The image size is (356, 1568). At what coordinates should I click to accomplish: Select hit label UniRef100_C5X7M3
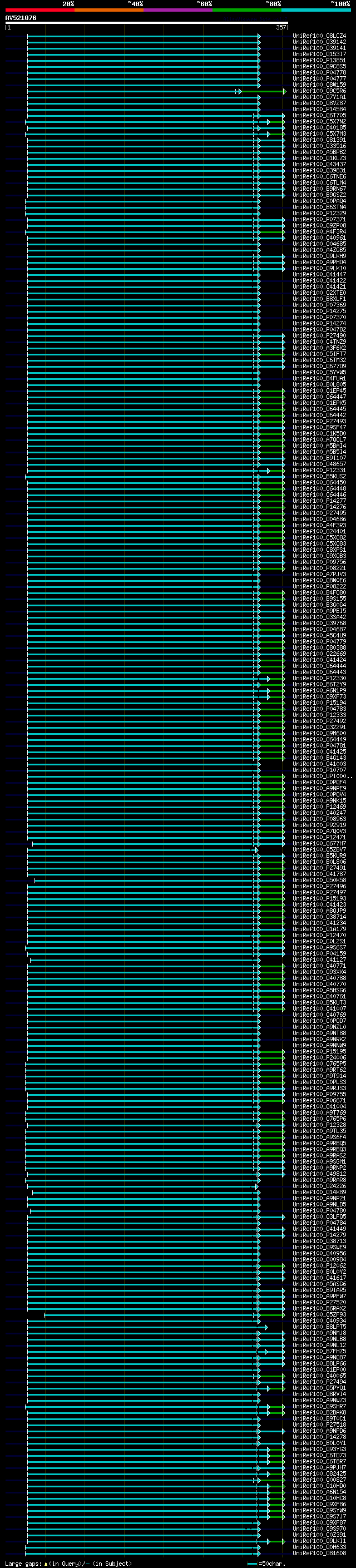click(x=319, y=134)
